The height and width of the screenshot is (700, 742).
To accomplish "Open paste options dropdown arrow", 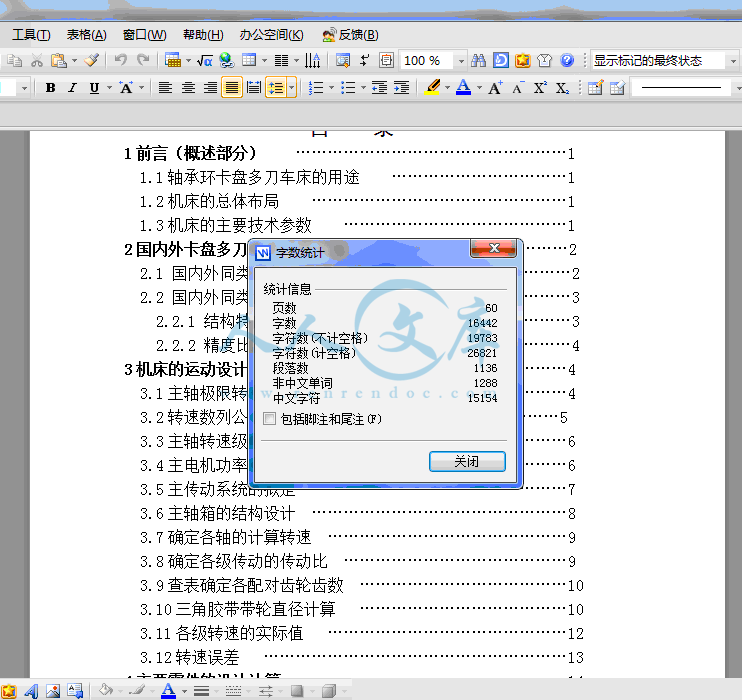I will tap(74, 61).
